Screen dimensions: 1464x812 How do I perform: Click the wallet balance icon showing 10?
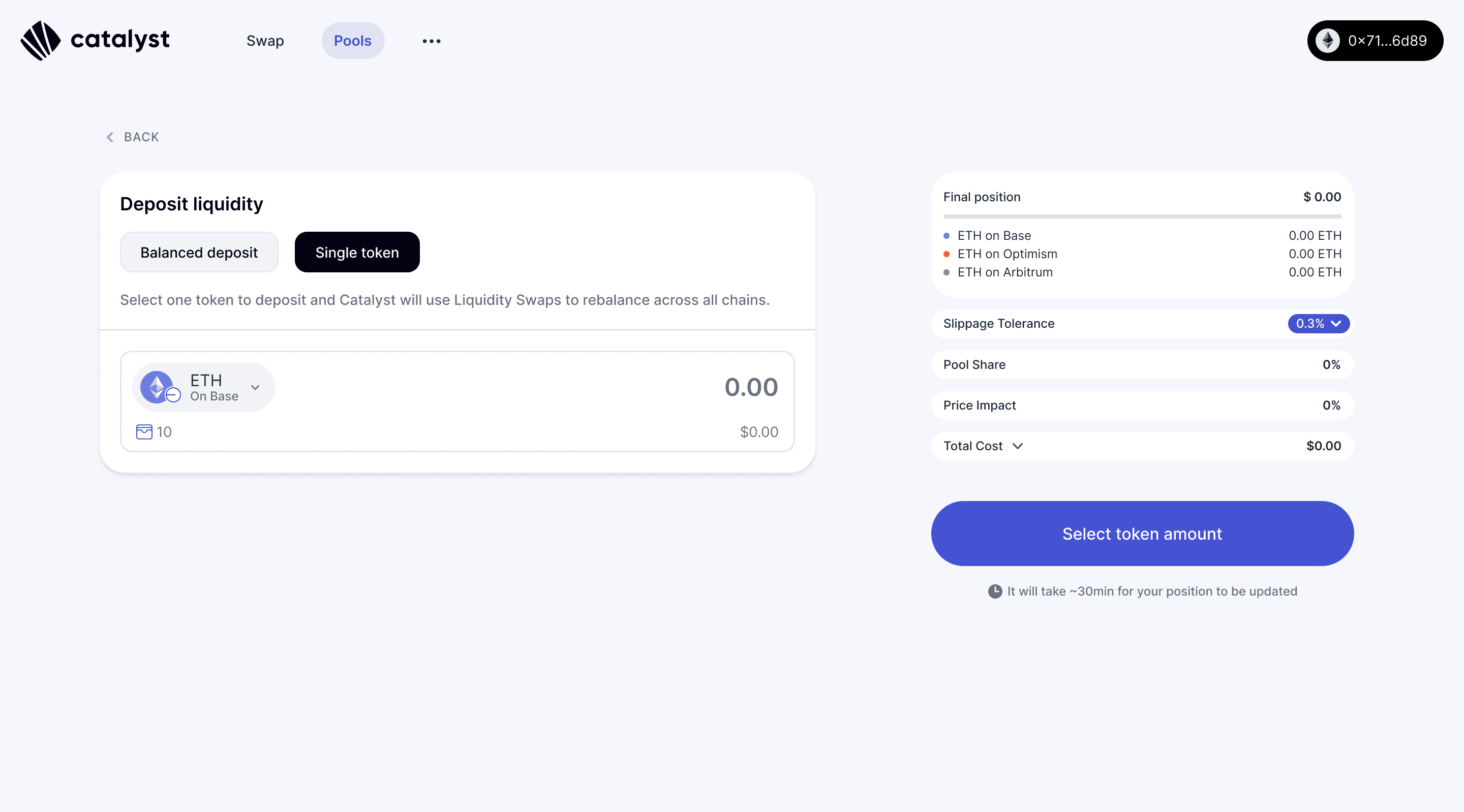coord(144,432)
